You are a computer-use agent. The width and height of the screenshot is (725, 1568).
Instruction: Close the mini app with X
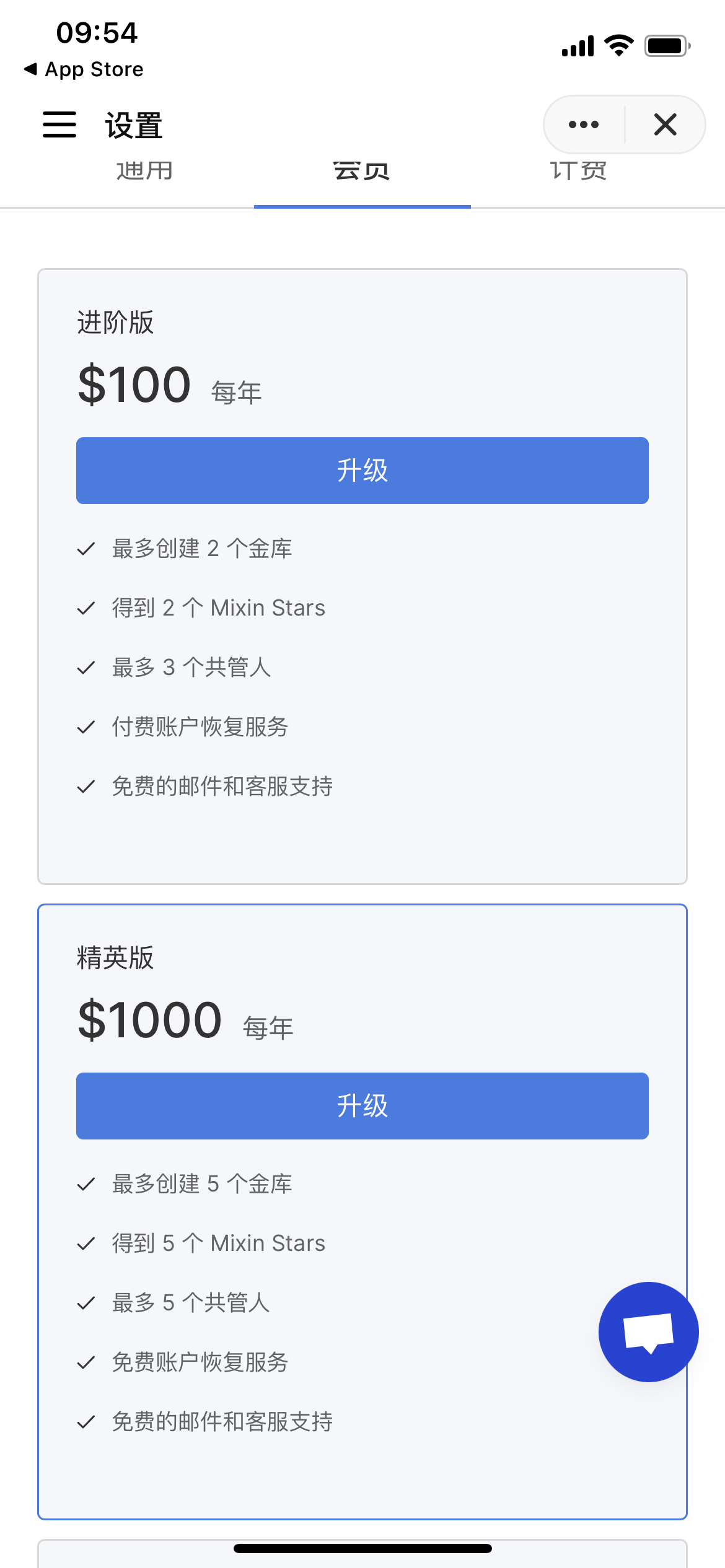666,124
